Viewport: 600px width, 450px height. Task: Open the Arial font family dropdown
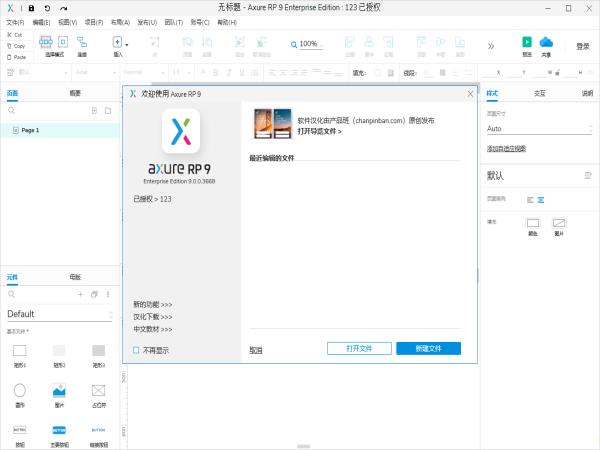click(95, 72)
